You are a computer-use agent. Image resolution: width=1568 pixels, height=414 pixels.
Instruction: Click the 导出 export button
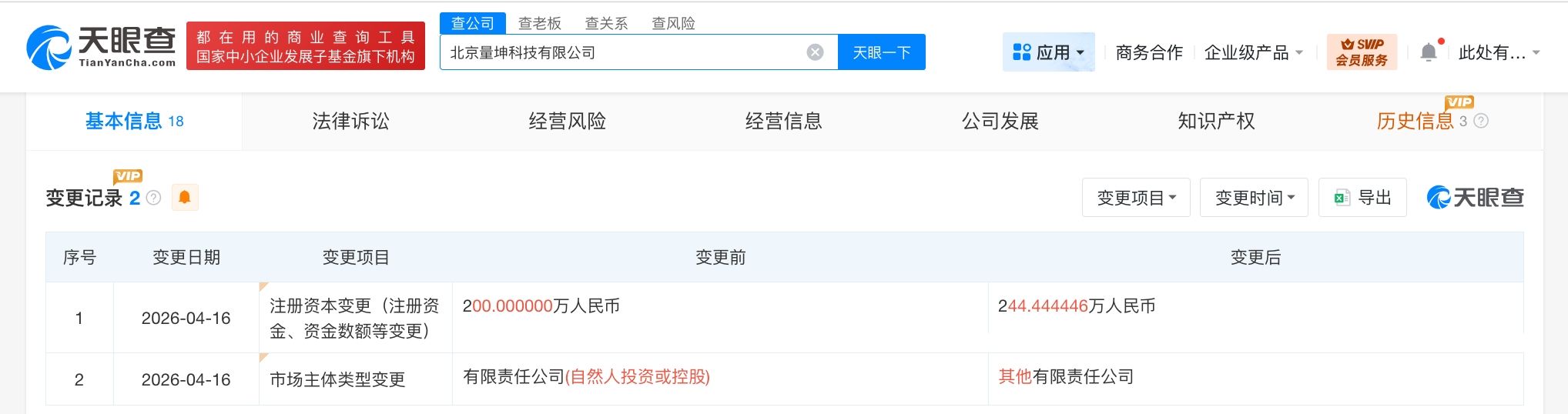tap(1362, 198)
